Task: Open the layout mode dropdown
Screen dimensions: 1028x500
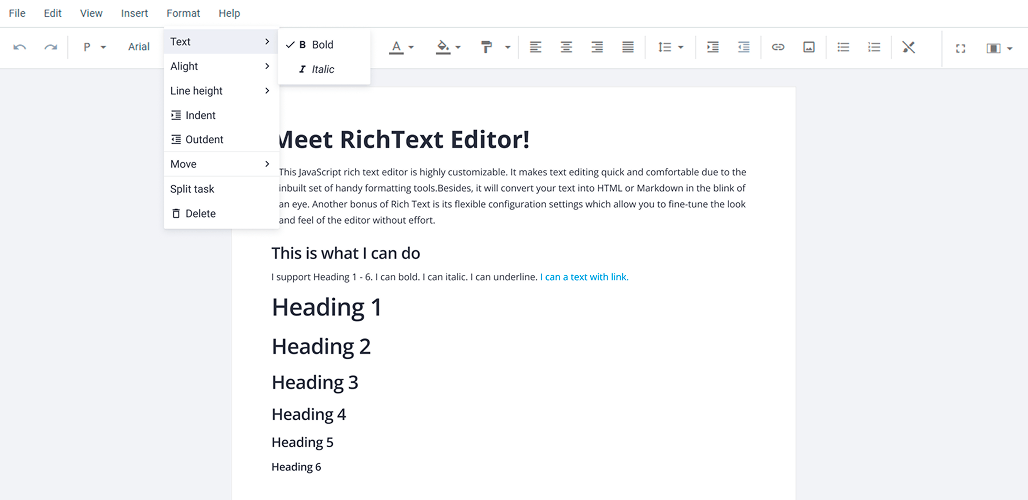Action: click(x=999, y=48)
